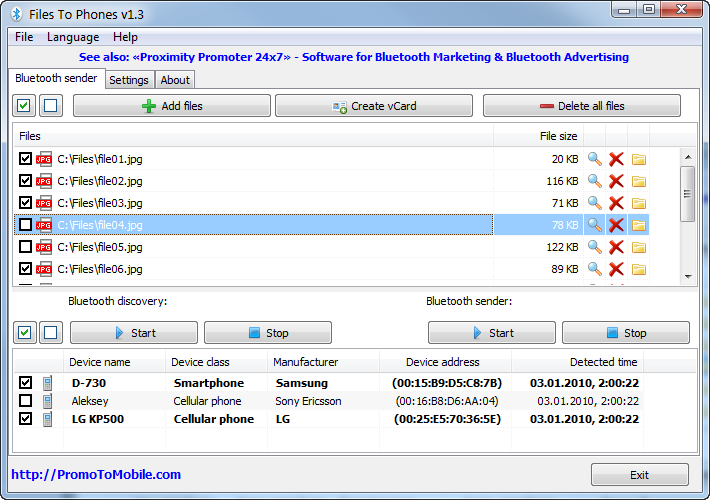The width and height of the screenshot is (710, 500).
Task: Switch to the Bluetooth sender tab
Action: [x=57, y=78]
